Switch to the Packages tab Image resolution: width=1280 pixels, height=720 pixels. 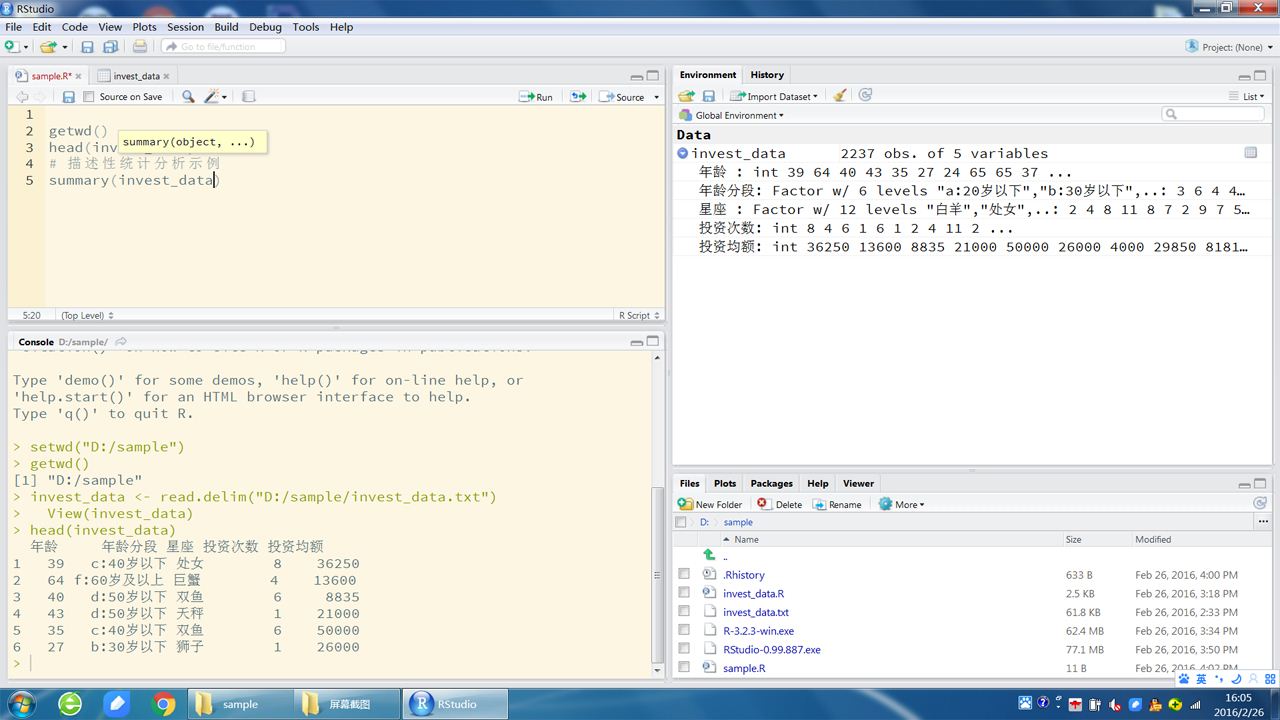pyautogui.click(x=771, y=483)
